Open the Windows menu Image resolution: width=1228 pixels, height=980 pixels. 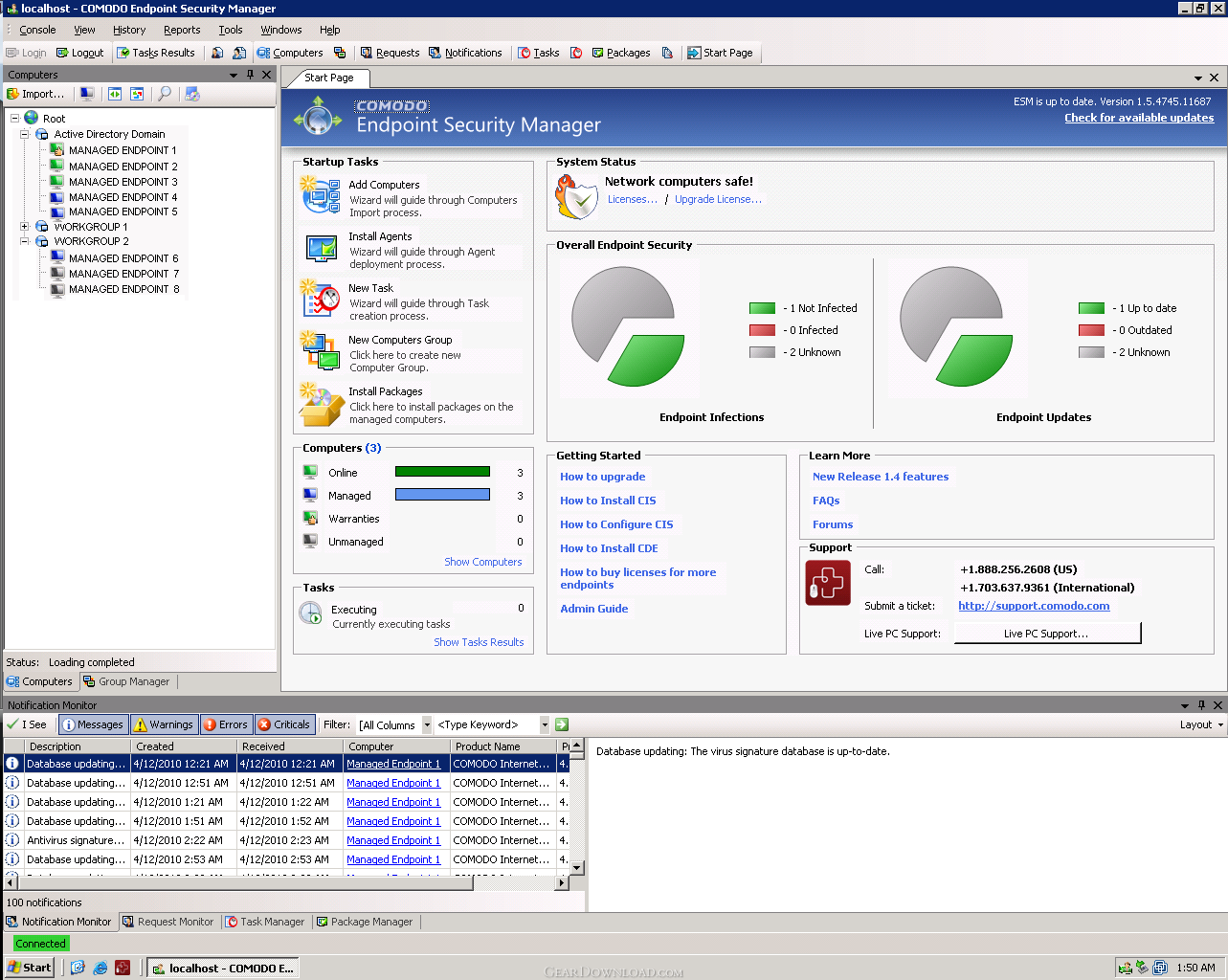[281, 30]
